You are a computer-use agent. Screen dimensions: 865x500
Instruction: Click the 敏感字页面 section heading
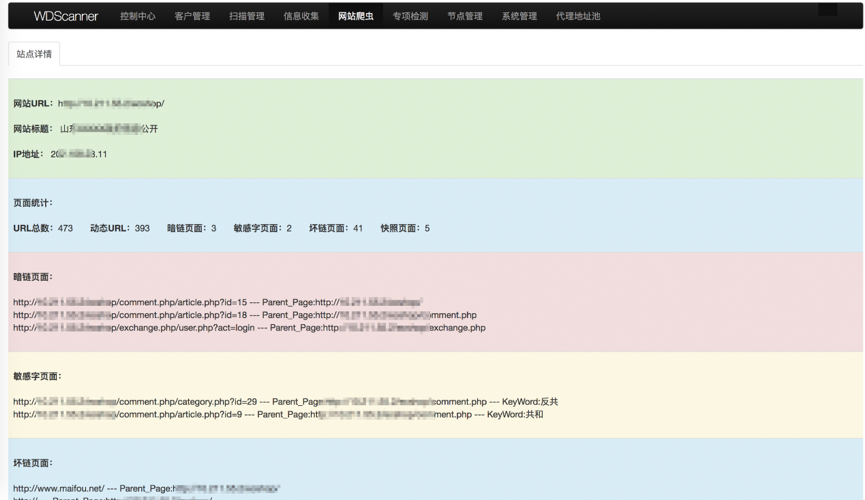(38, 376)
